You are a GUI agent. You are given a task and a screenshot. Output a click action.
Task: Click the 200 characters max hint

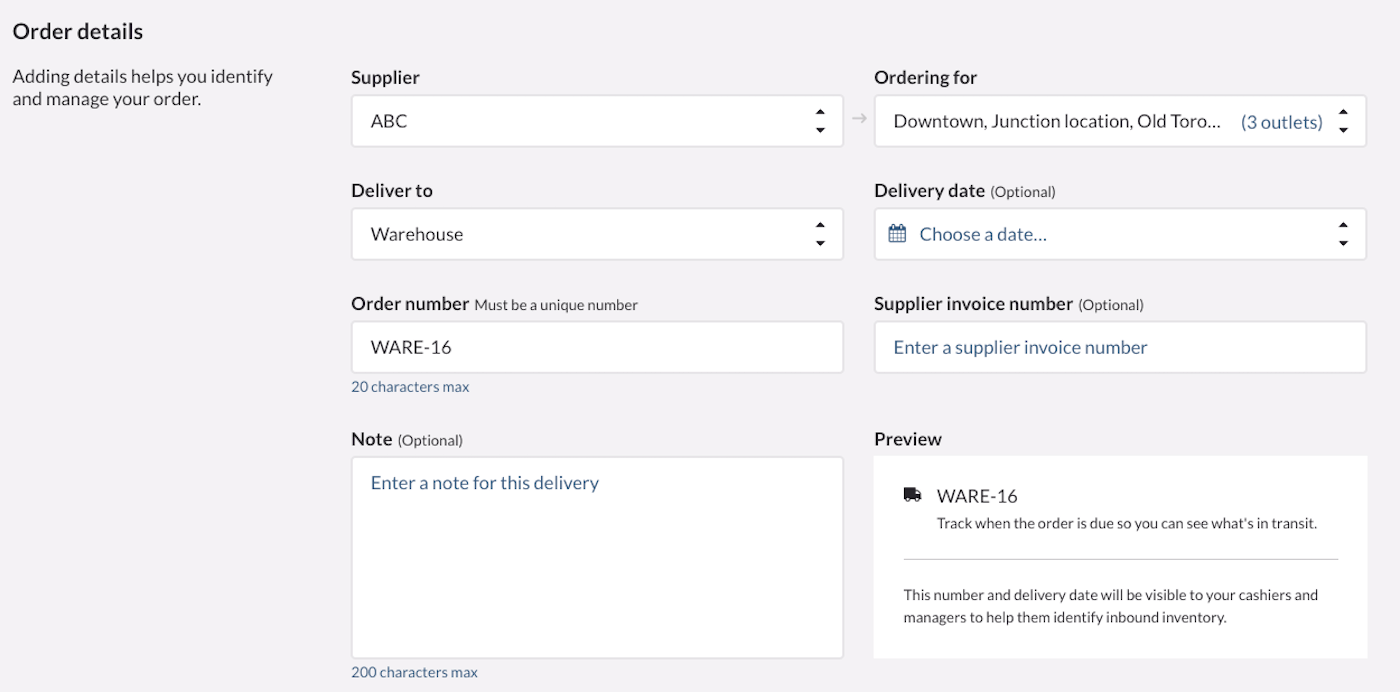414,672
